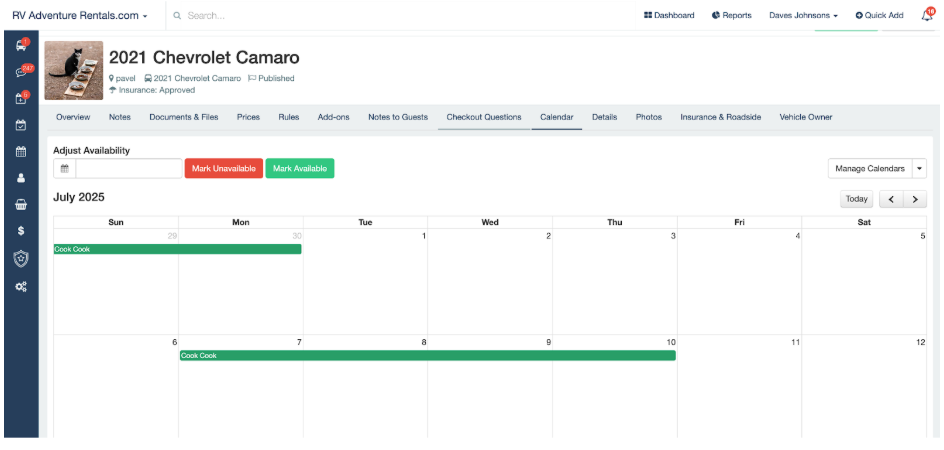Click the calendar grid icon in sidebar

21,152
